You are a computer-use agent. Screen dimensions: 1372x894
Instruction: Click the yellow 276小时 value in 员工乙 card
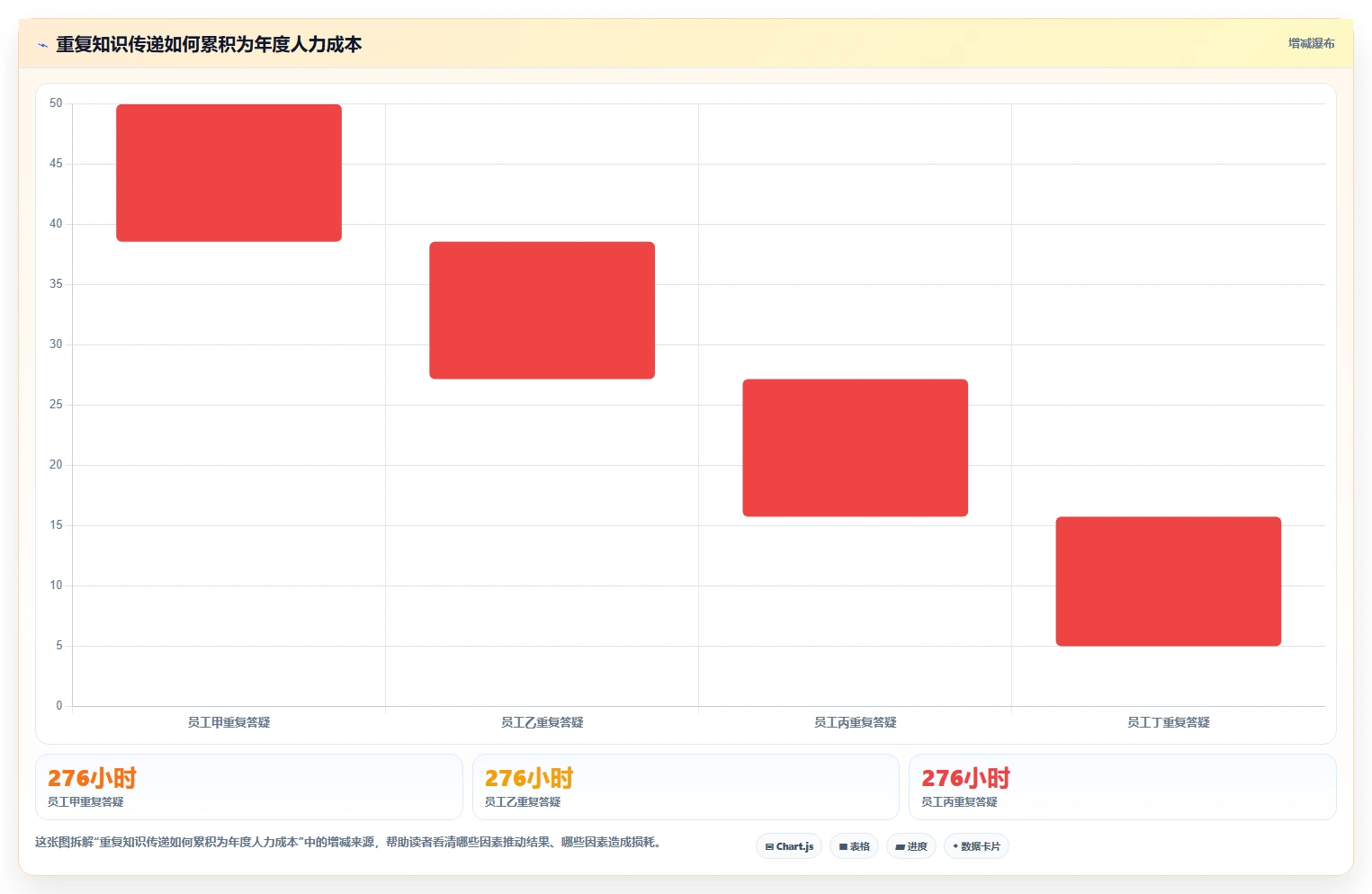tap(529, 778)
